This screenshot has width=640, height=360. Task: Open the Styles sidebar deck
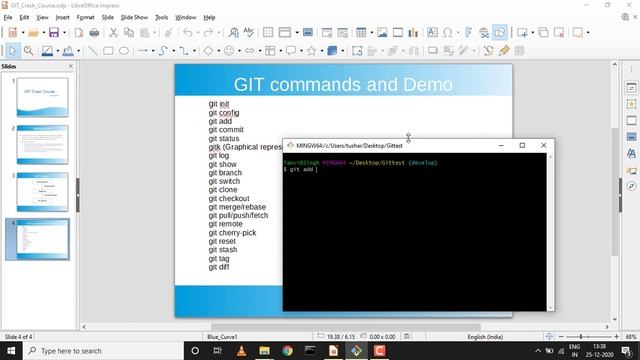click(x=631, y=153)
